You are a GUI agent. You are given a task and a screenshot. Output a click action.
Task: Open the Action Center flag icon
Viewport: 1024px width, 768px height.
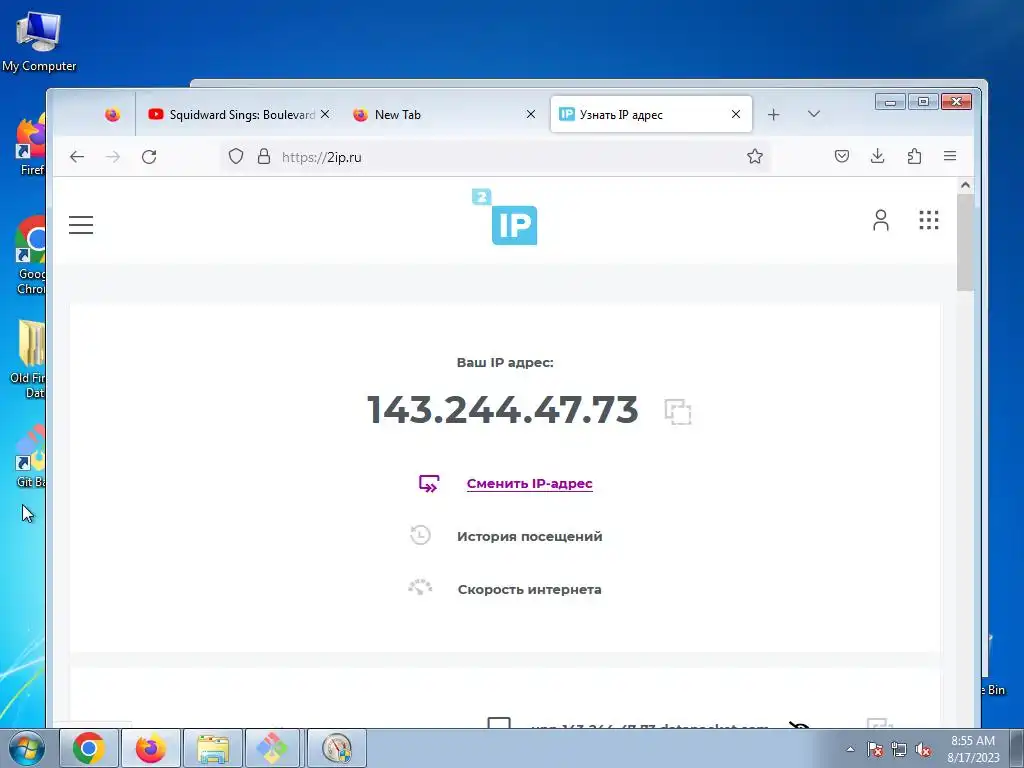(x=875, y=749)
